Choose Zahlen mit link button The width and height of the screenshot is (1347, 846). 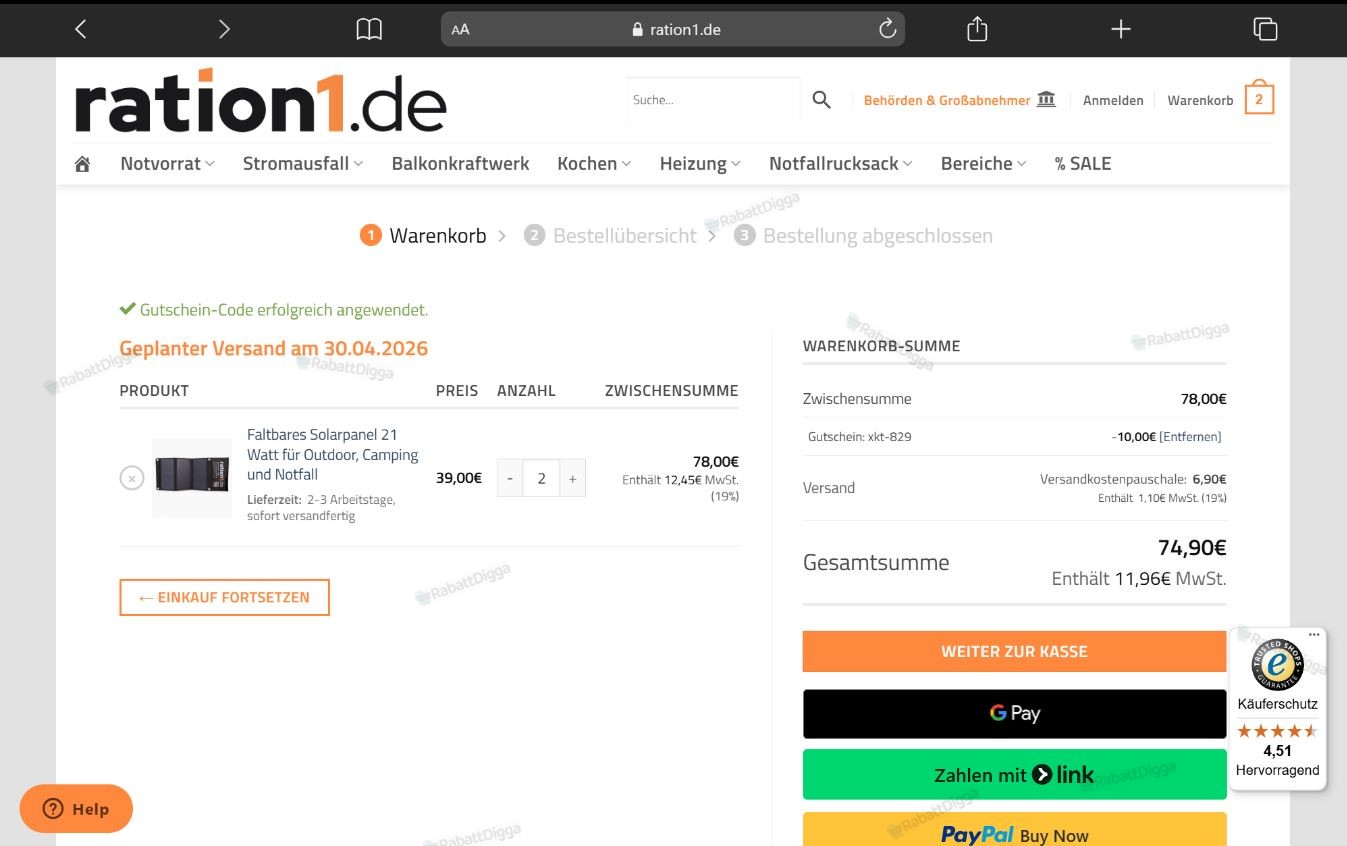coord(1014,774)
